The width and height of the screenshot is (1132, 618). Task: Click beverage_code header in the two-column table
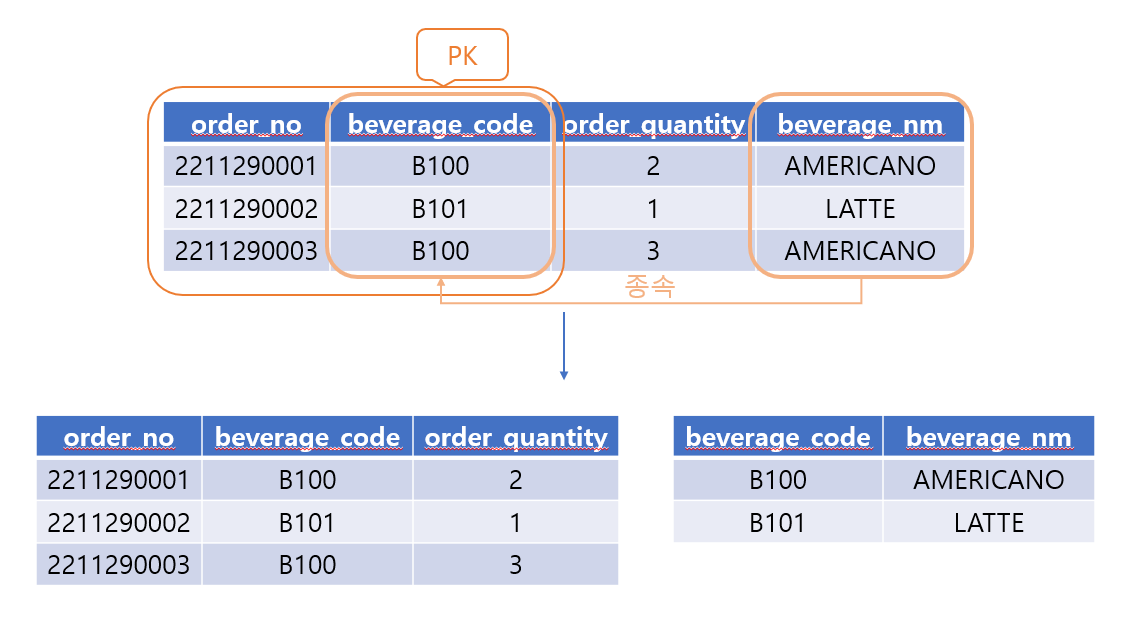(777, 437)
